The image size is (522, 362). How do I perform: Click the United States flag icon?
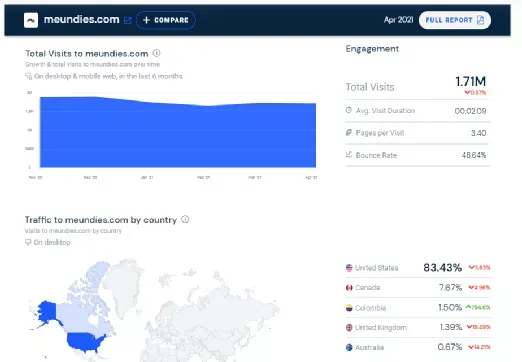349,268
